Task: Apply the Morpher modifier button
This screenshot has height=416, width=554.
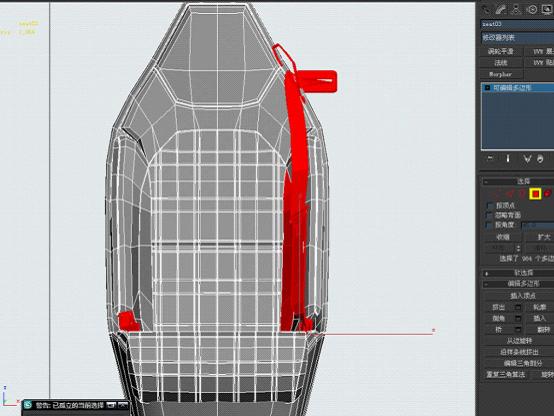Action: point(500,74)
